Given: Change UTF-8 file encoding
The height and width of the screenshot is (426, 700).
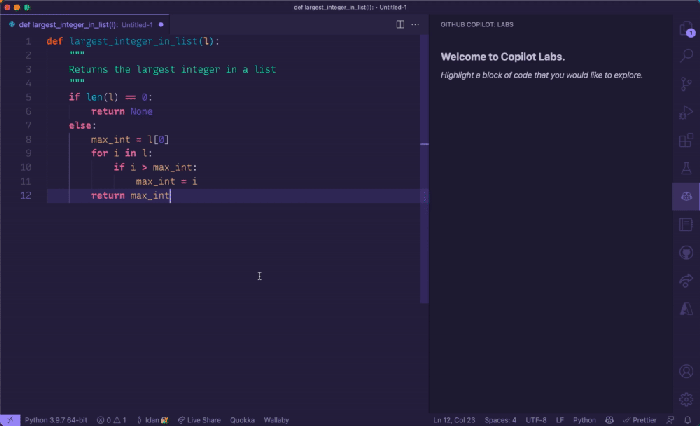Looking at the screenshot, I should (536, 420).
